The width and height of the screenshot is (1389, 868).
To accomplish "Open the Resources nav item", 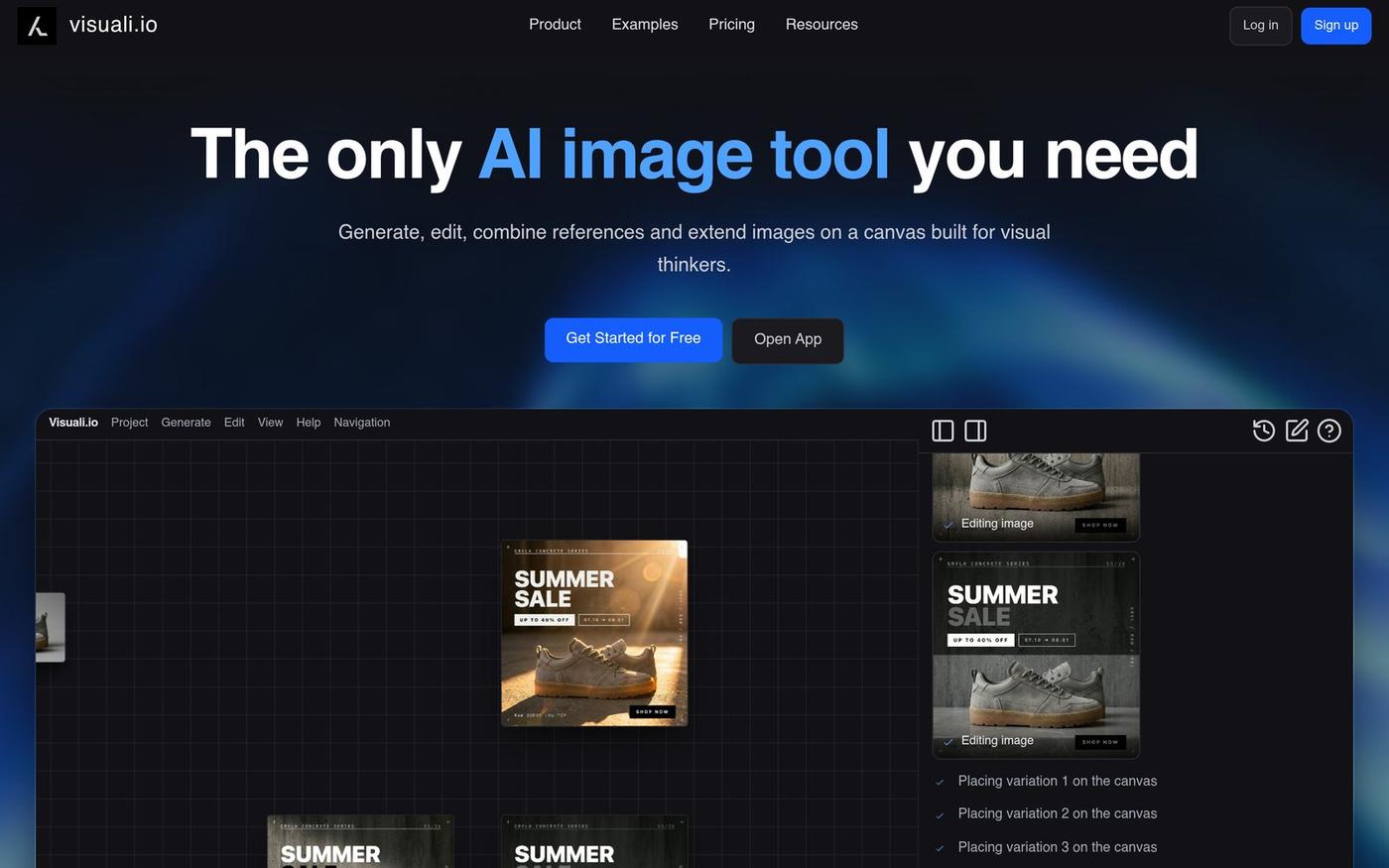I will 821,25.
